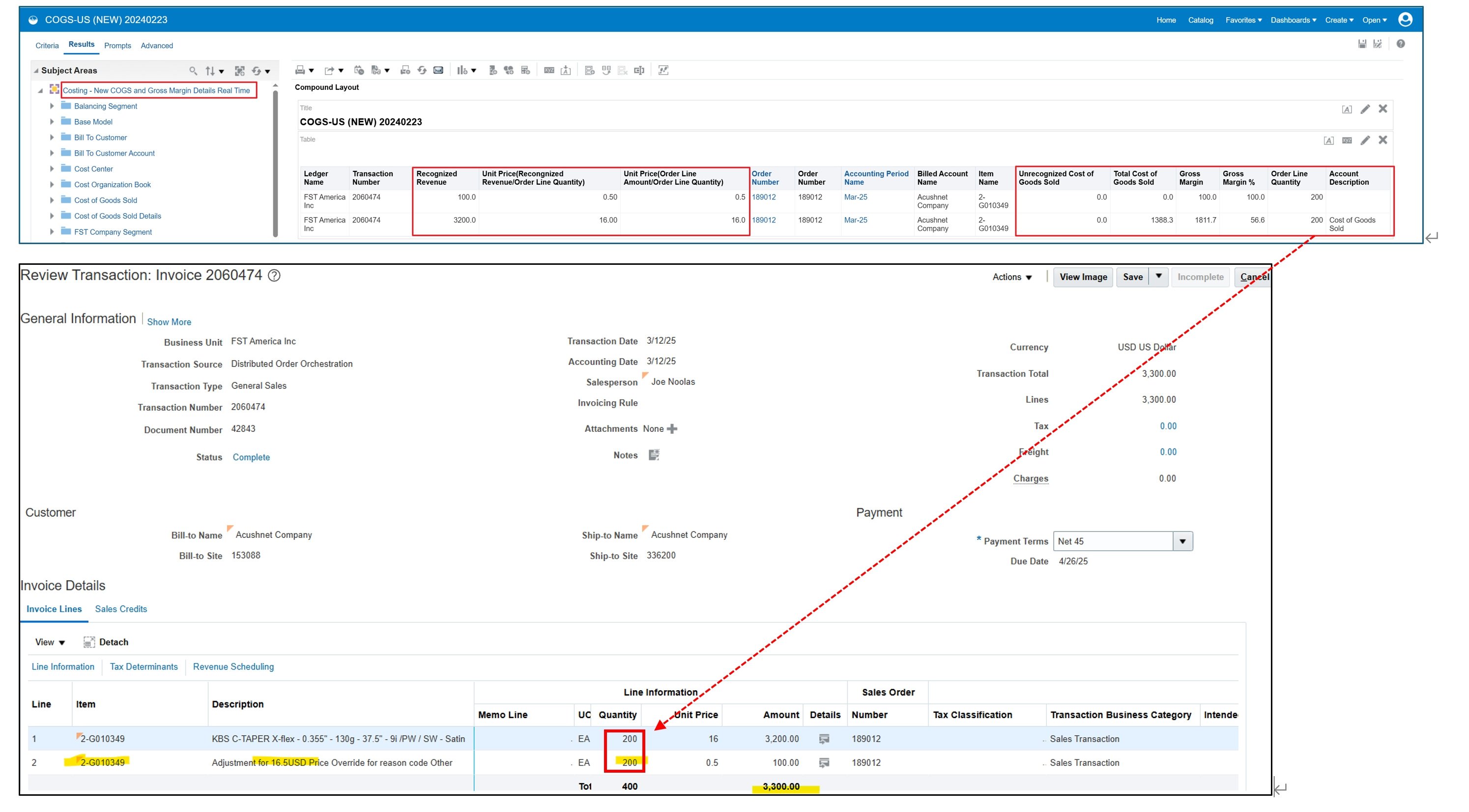This screenshot has width=1469, height=812.
Task: Open the Tax Determinants tab
Action: [144, 666]
